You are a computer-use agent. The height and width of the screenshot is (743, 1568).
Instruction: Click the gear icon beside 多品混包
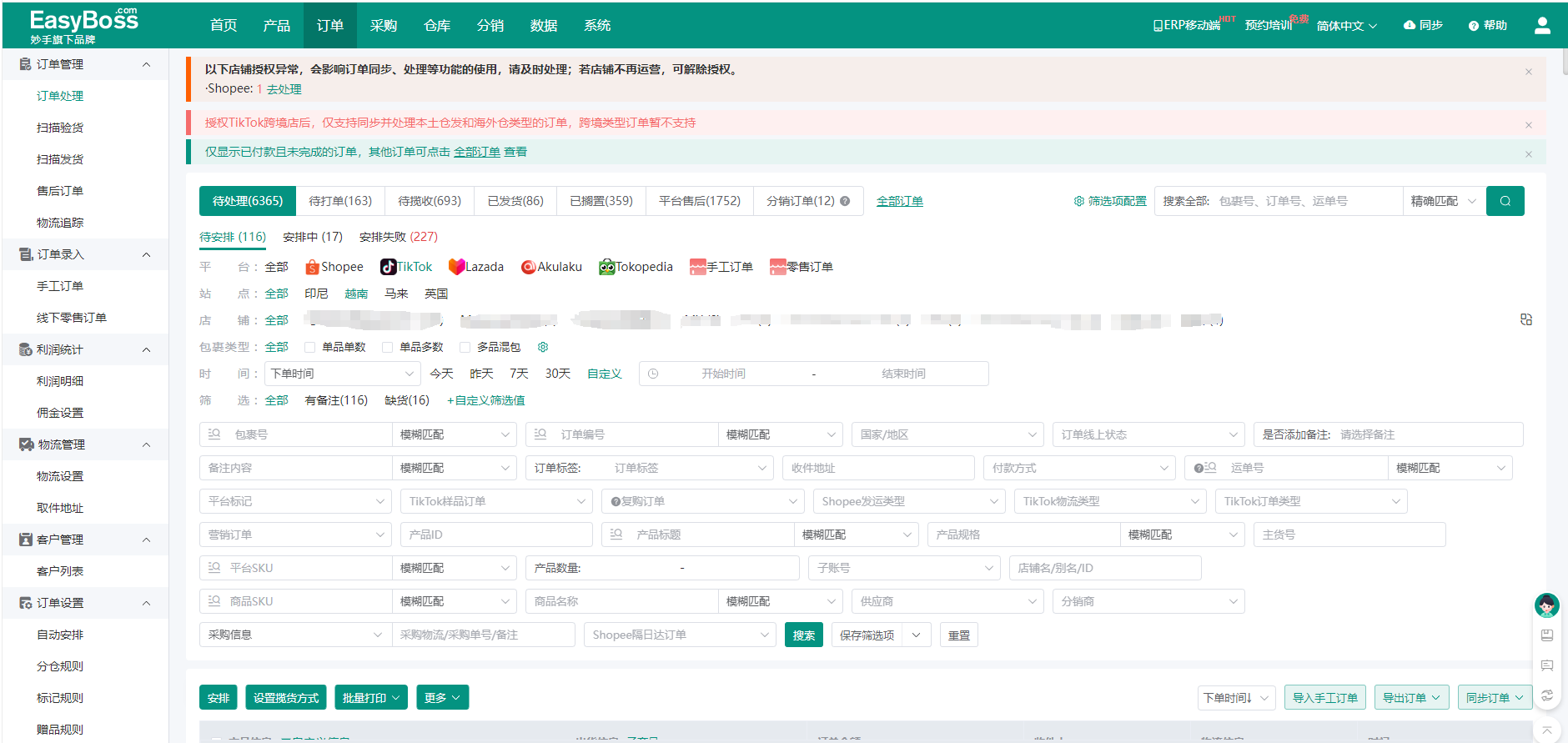point(543,347)
